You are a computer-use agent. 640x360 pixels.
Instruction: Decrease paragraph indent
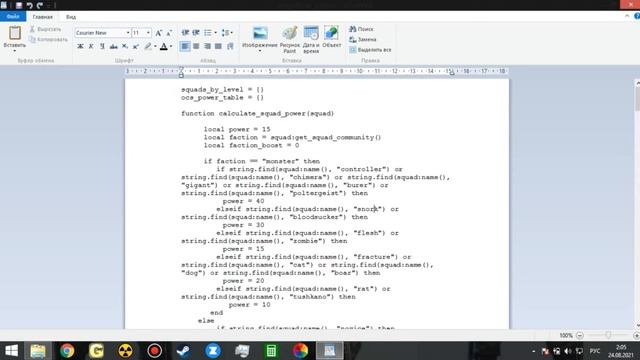coord(185,33)
